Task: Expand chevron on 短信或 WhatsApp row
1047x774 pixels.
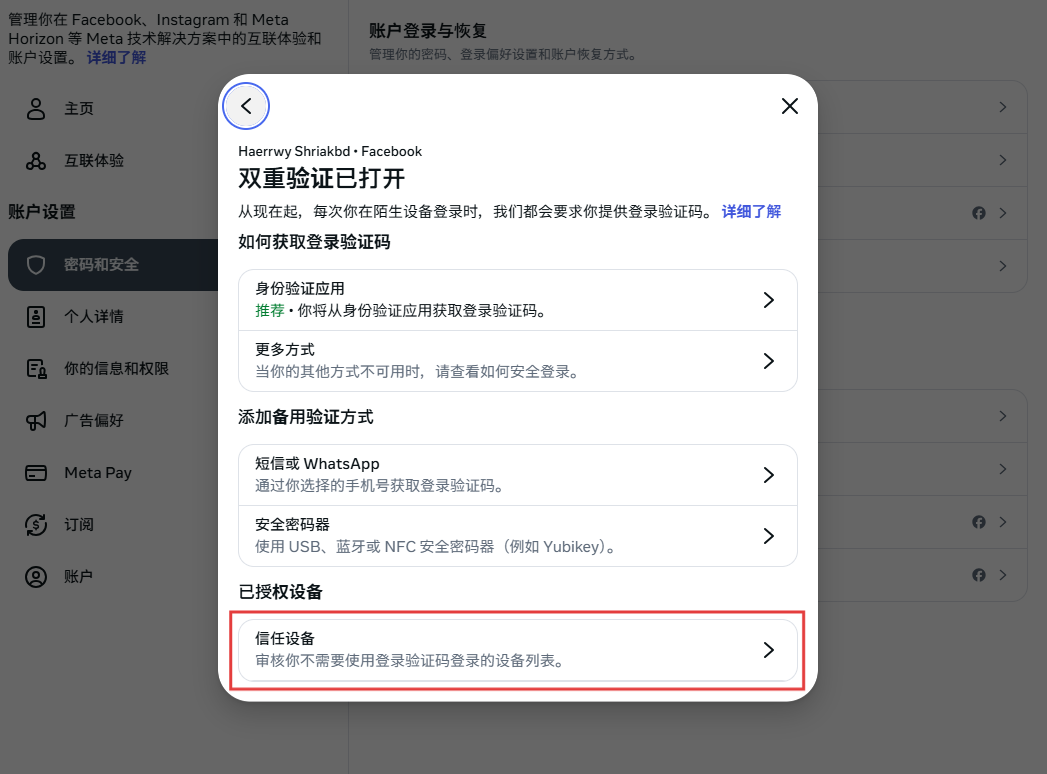Action: tap(769, 475)
